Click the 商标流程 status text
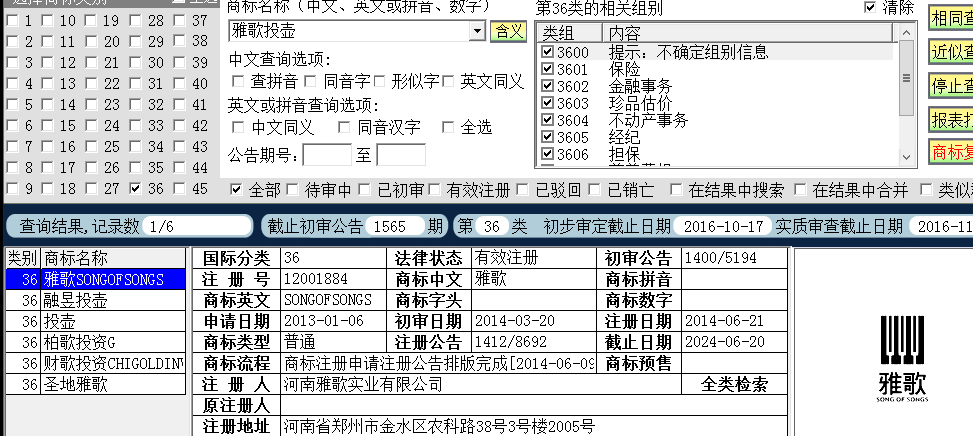This screenshot has height=436, width=973. [x=439, y=363]
